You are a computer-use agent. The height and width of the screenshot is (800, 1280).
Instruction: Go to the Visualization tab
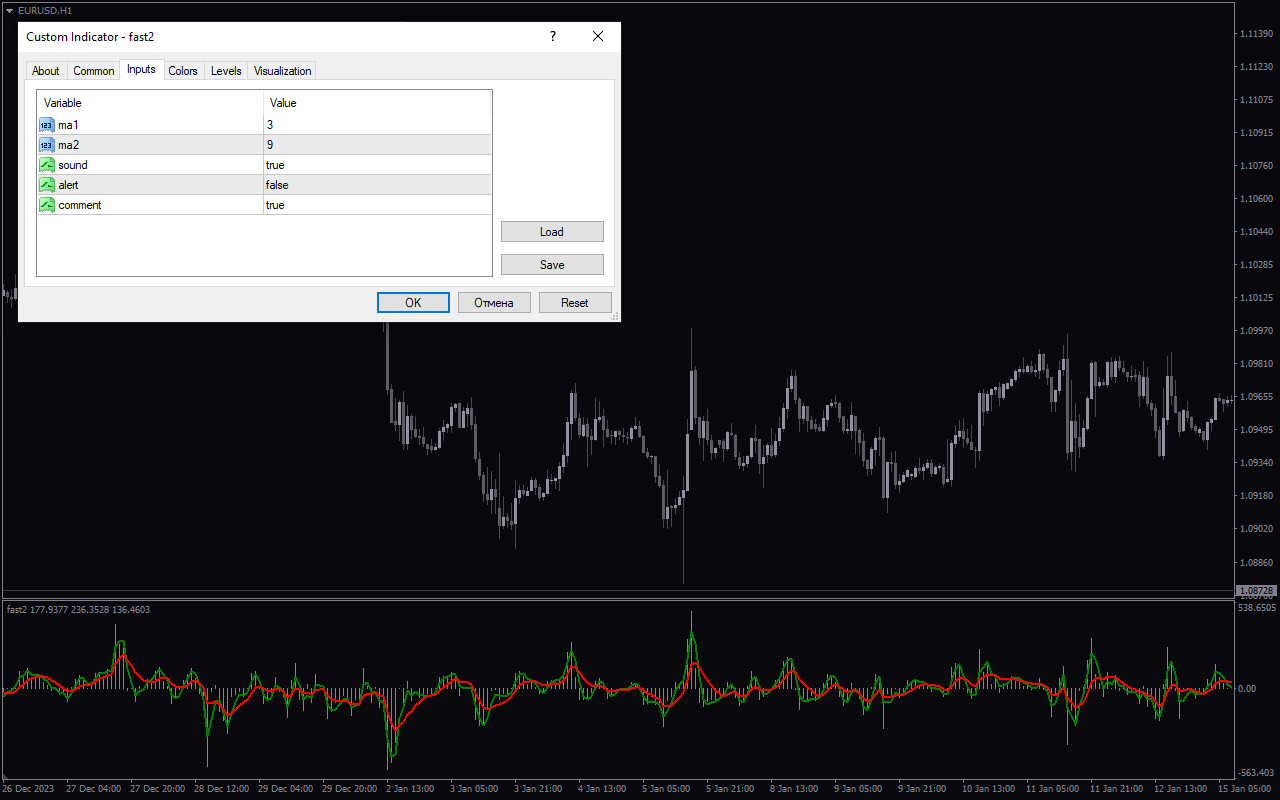283,71
